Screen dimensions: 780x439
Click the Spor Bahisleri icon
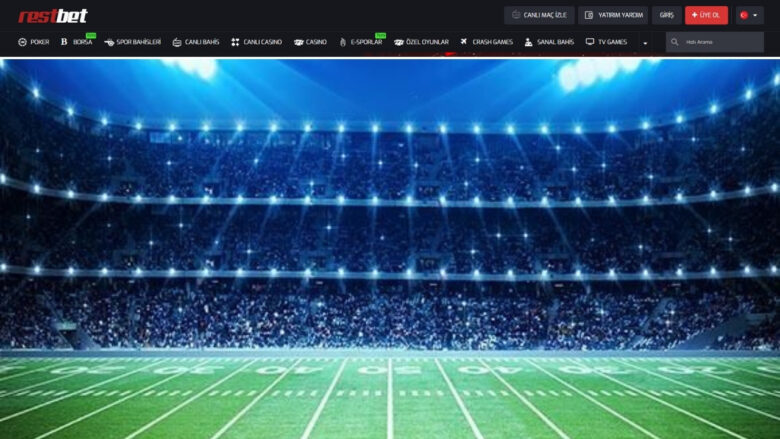click(109, 42)
